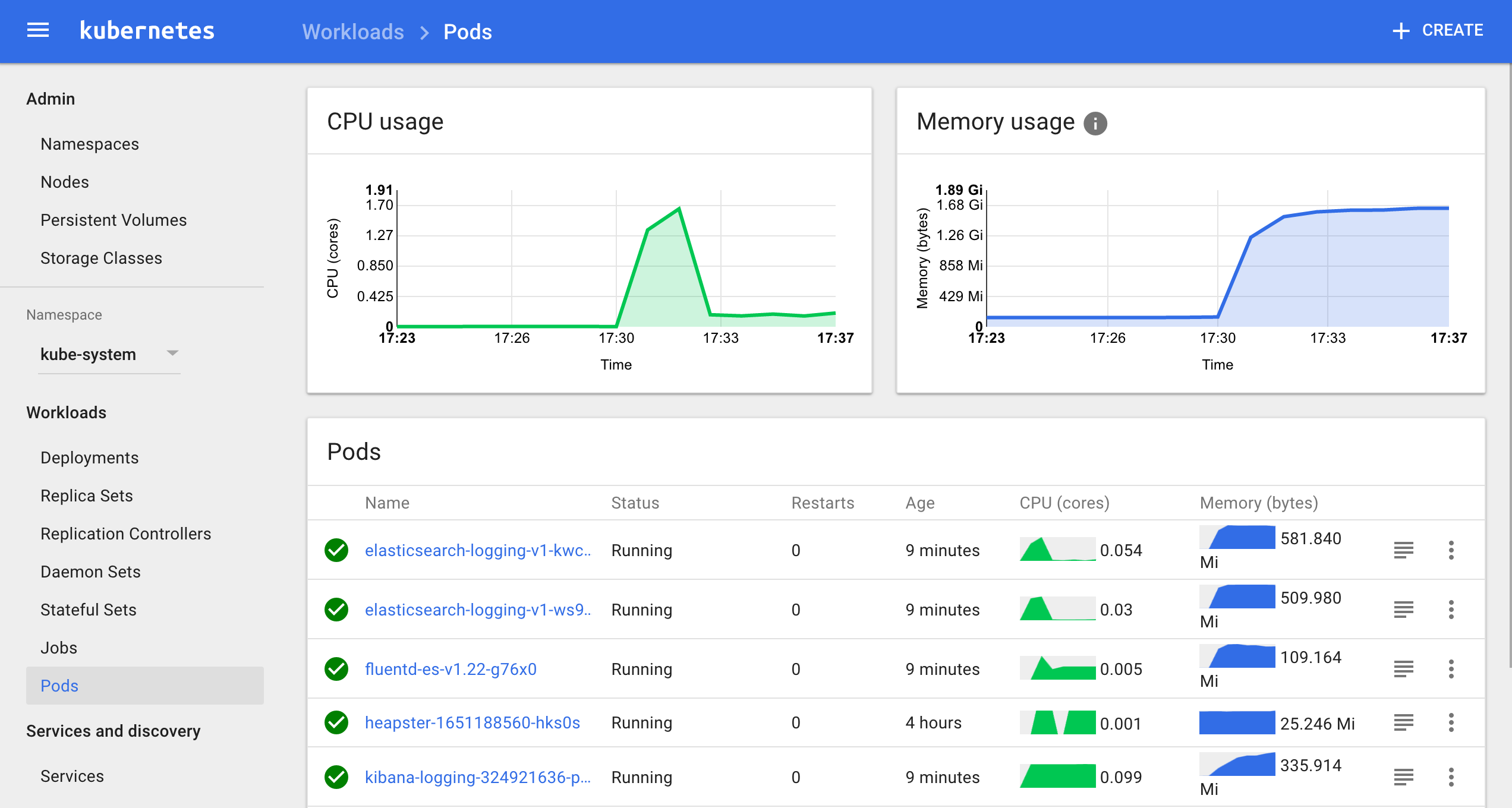Go to Deployments in Workloads sidebar
This screenshot has height=808, width=1512.
point(89,457)
